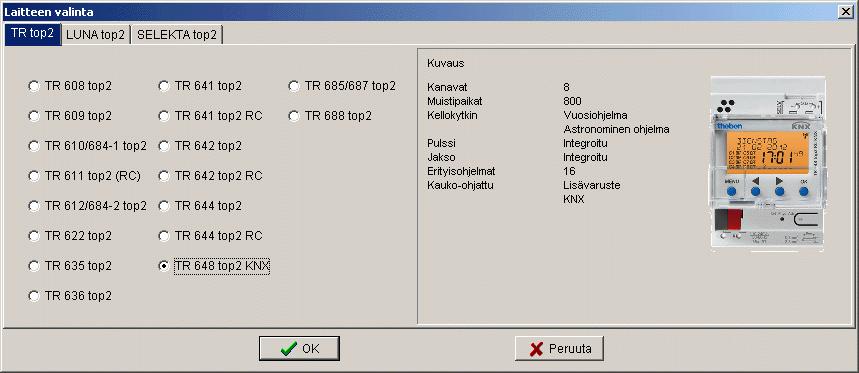
Task: Click the Kauko-ohjattu label
Action: pyautogui.click(x=460, y=185)
